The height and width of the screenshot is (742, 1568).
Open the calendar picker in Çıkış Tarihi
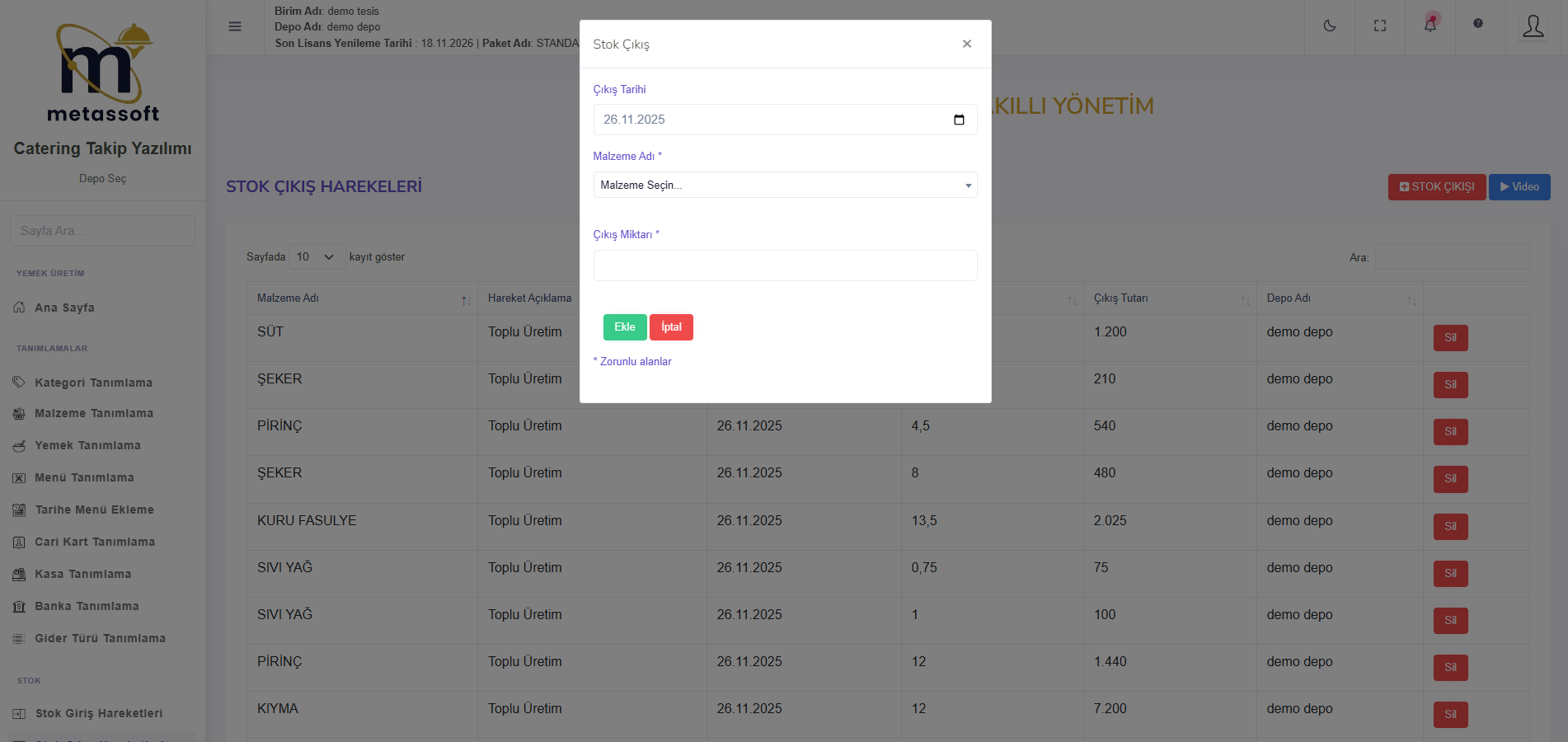(959, 120)
